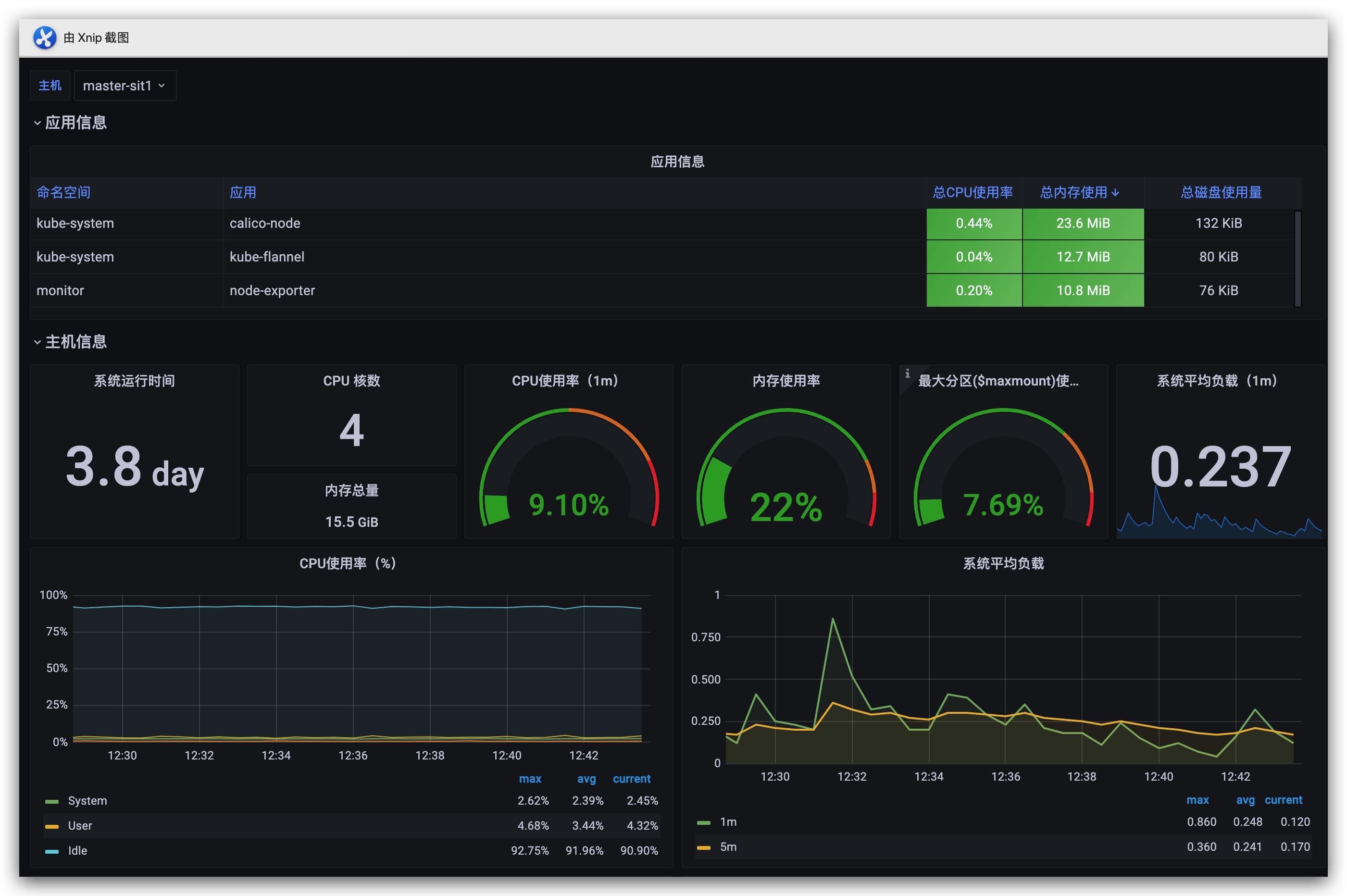Collapse the 应用信息 row section
The width and height of the screenshot is (1347, 896).
75,122
